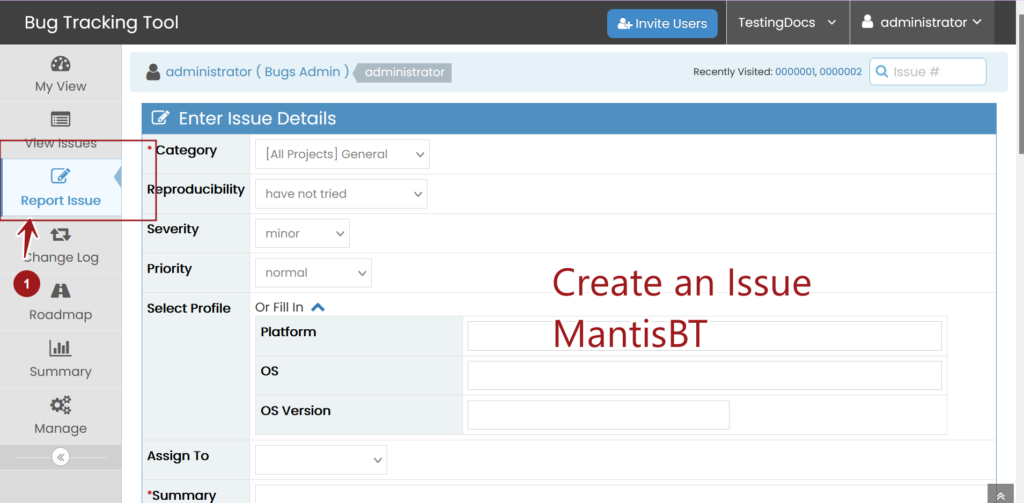Click the Platform text field
This screenshot has height=503, width=1024.
[x=704, y=336]
